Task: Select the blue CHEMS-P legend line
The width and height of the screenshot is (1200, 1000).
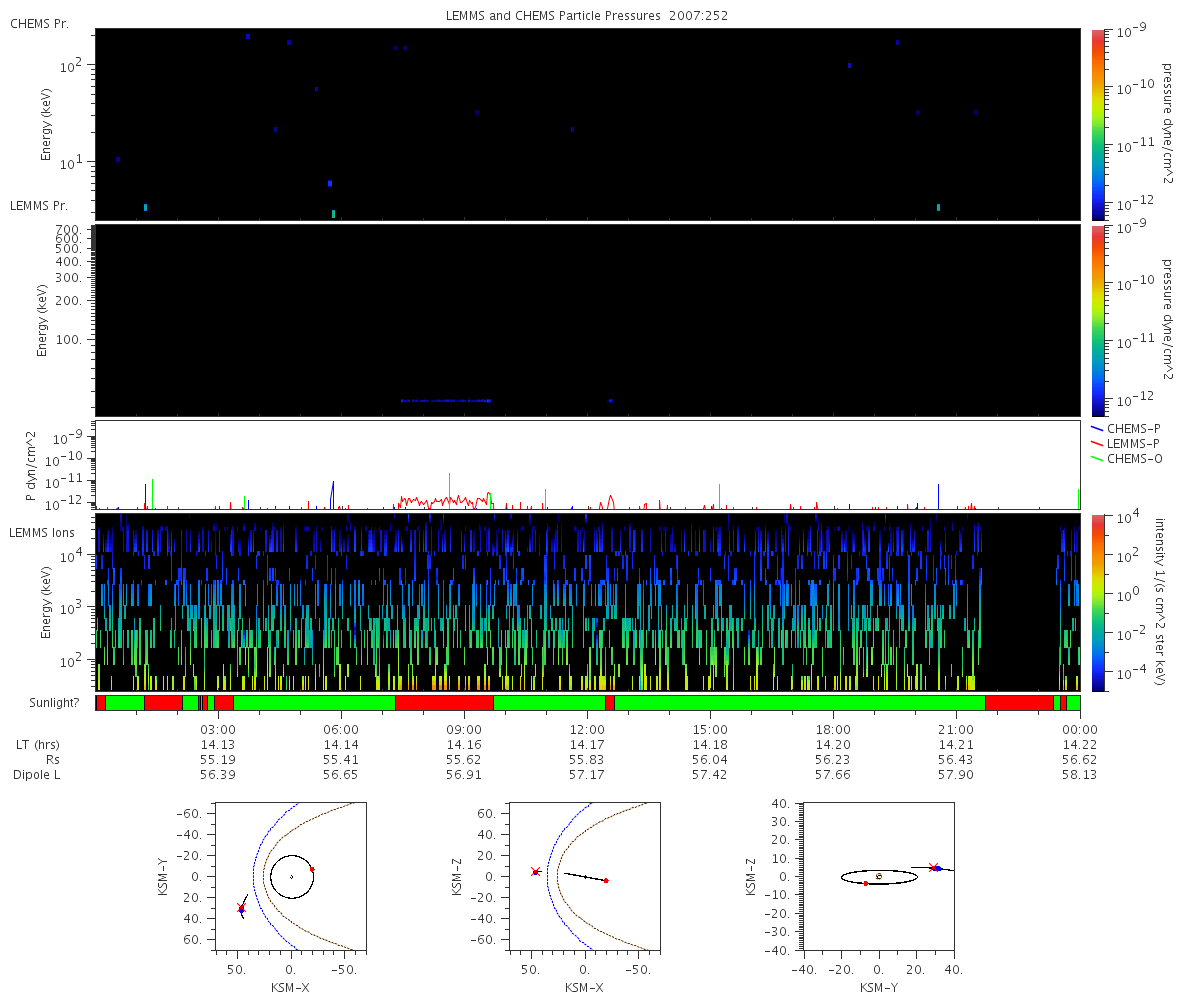Action: pos(1097,428)
